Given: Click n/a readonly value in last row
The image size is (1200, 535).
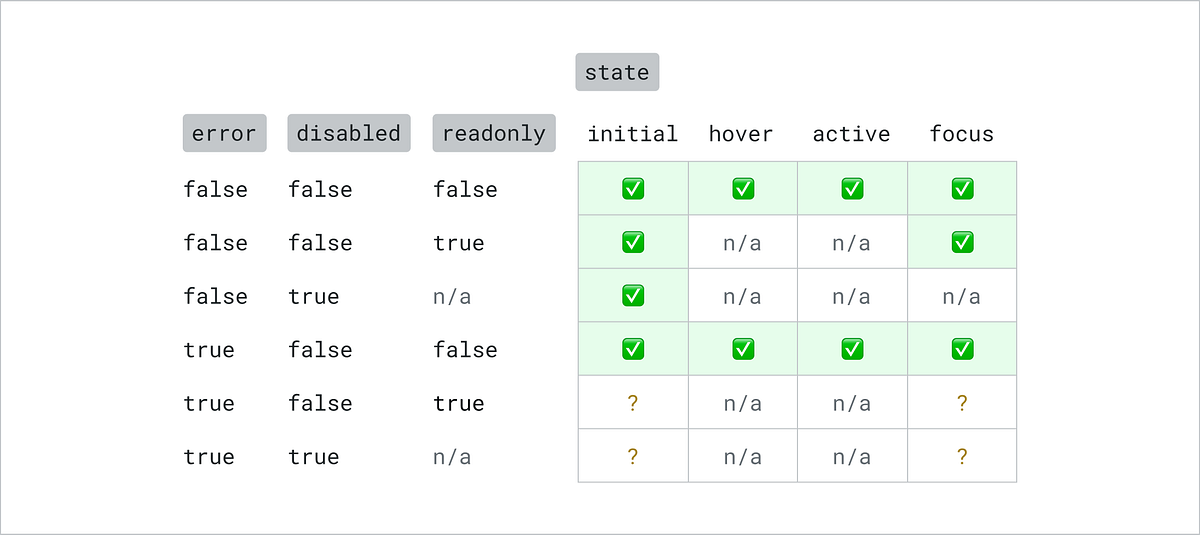Looking at the screenshot, I should point(452,456).
